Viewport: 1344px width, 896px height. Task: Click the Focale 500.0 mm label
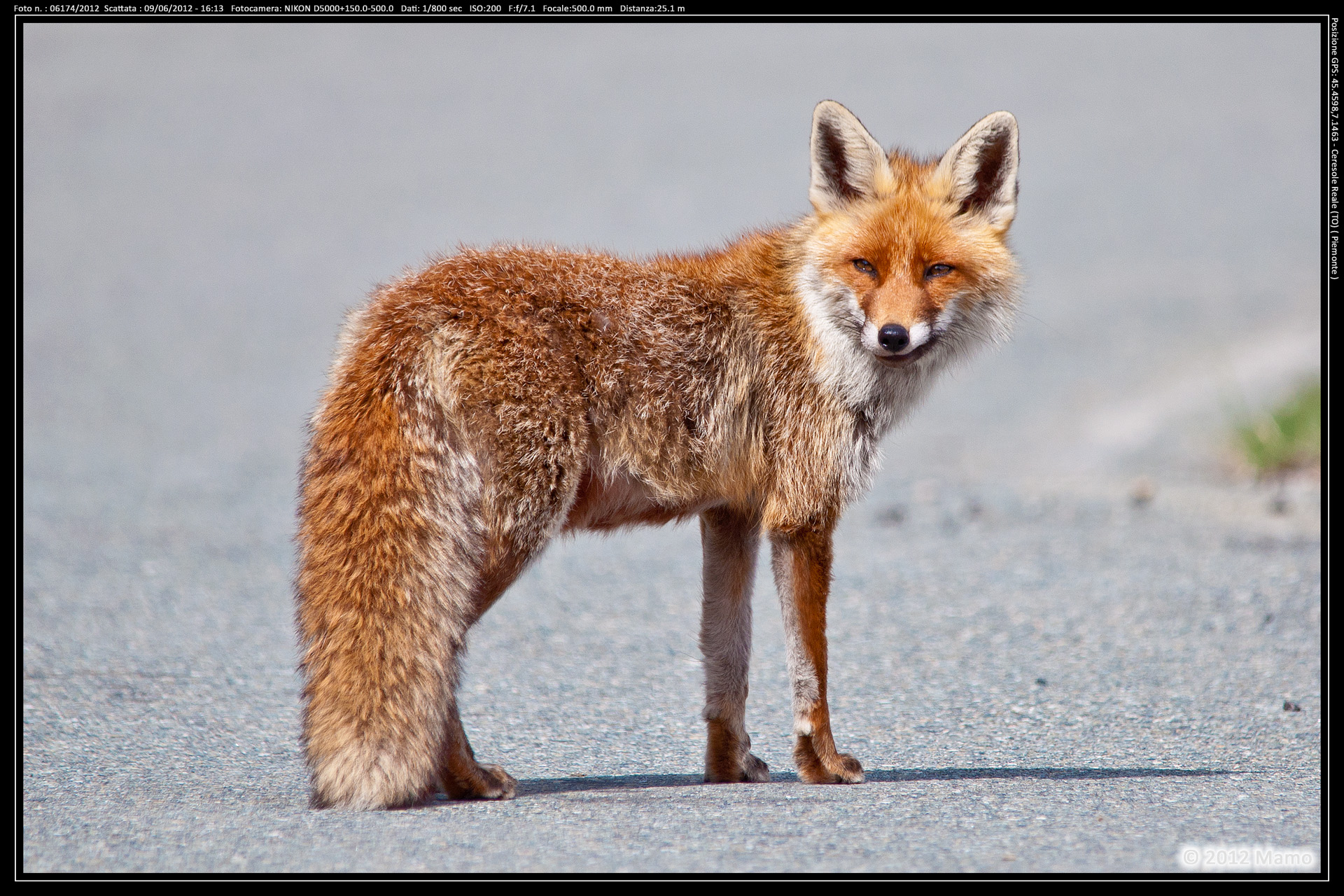tap(577, 8)
